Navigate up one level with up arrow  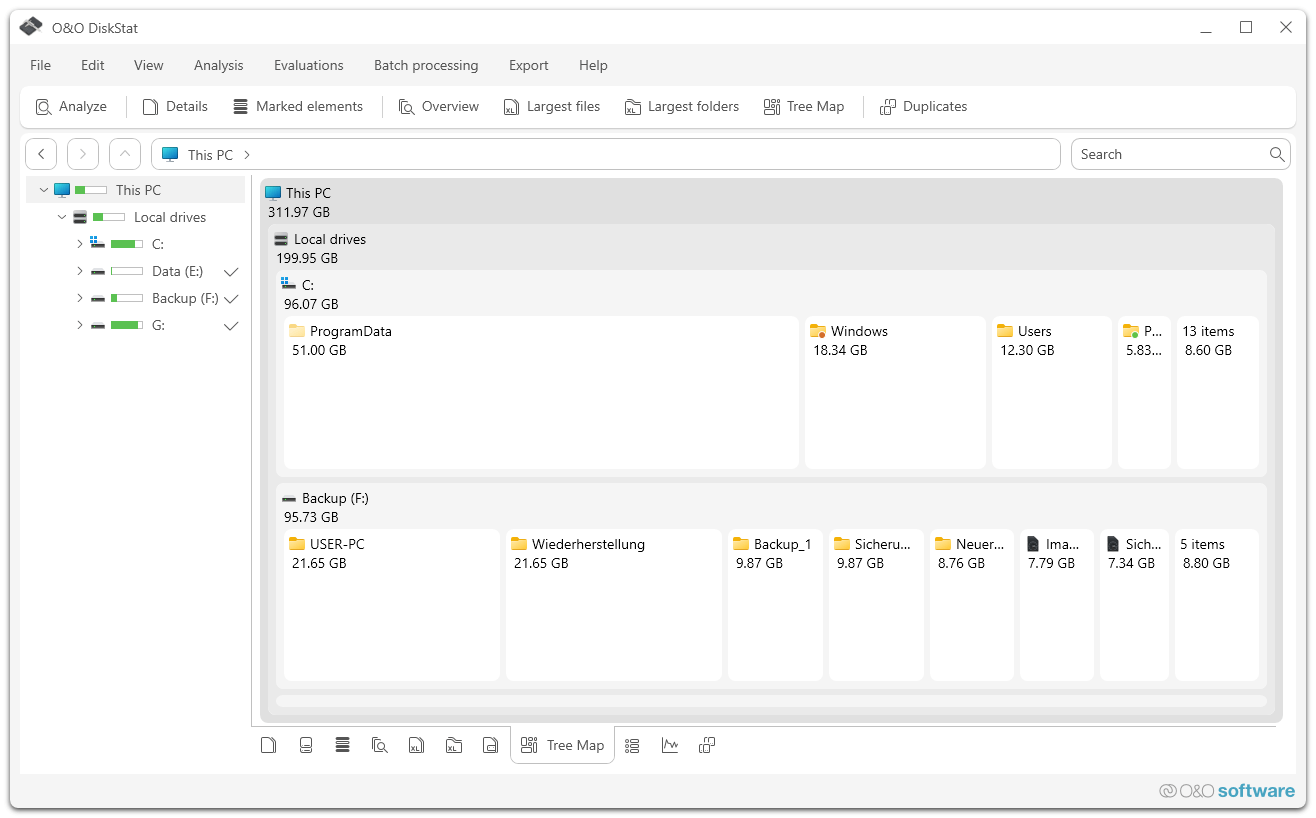pyautogui.click(x=125, y=154)
